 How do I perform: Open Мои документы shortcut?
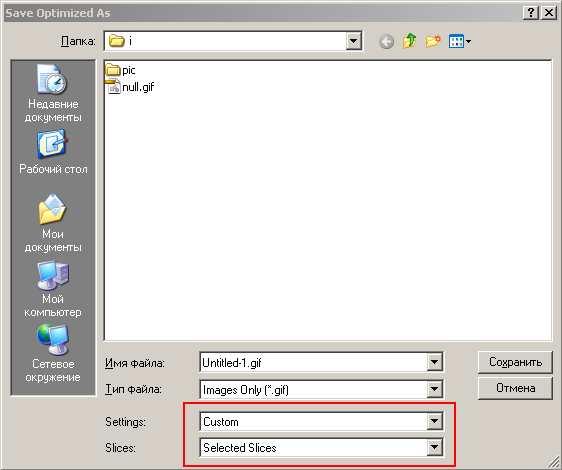(x=53, y=223)
